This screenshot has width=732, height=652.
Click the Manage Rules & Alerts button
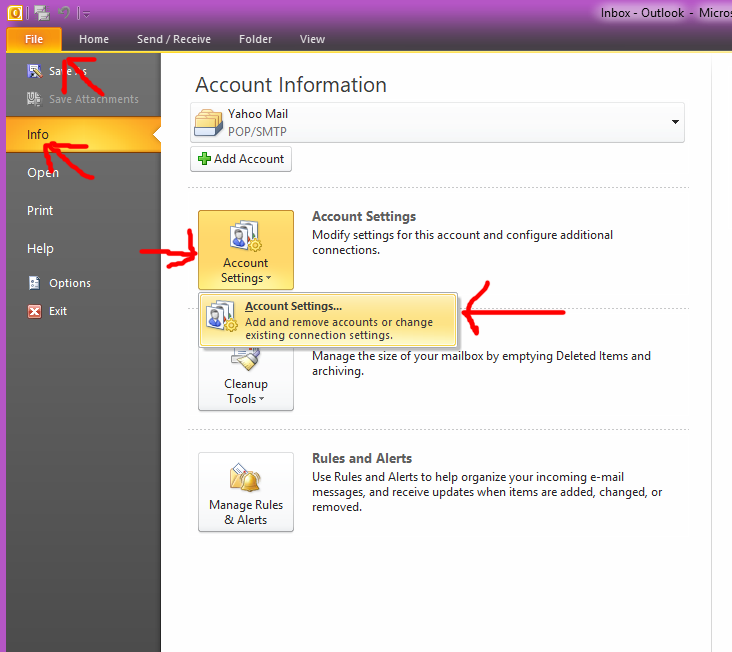coord(245,492)
